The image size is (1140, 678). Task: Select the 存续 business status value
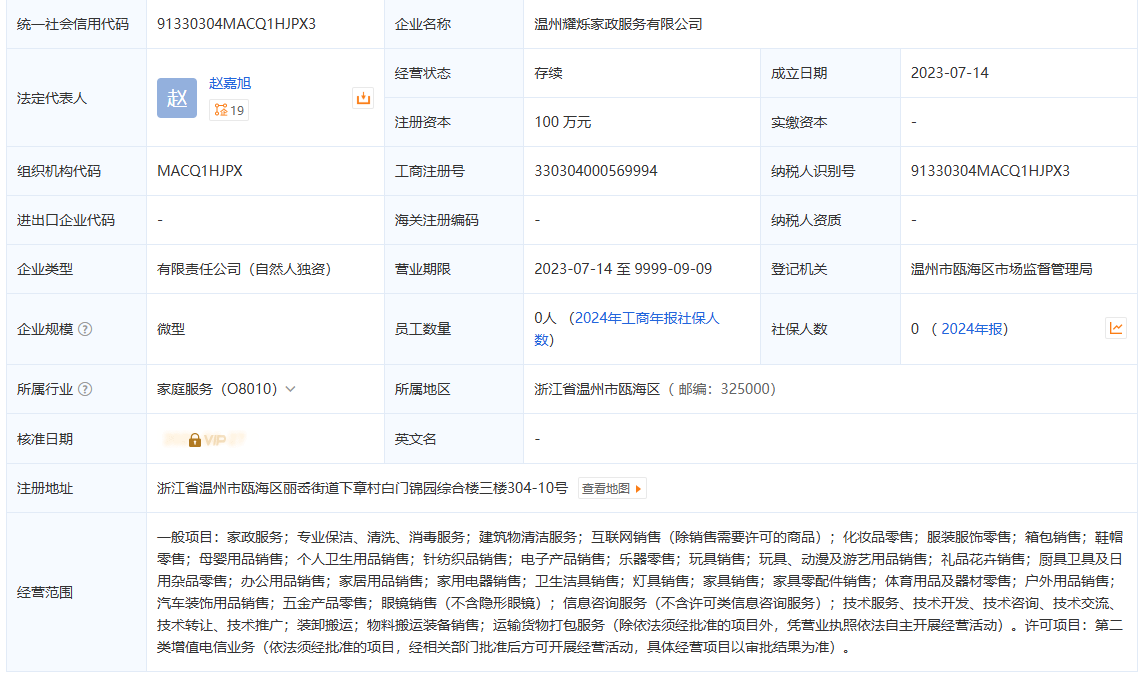pyautogui.click(x=548, y=73)
